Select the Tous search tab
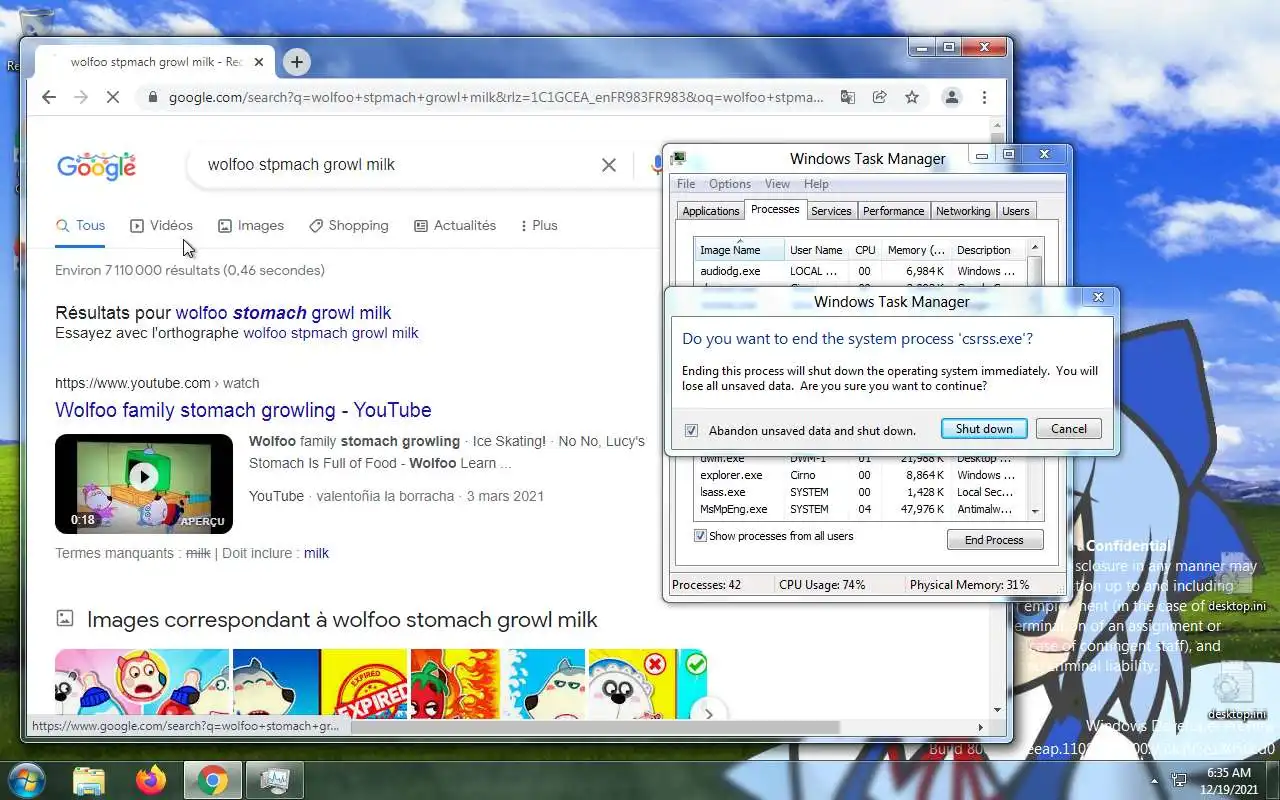1280x800 pixels. pos(81,225)
